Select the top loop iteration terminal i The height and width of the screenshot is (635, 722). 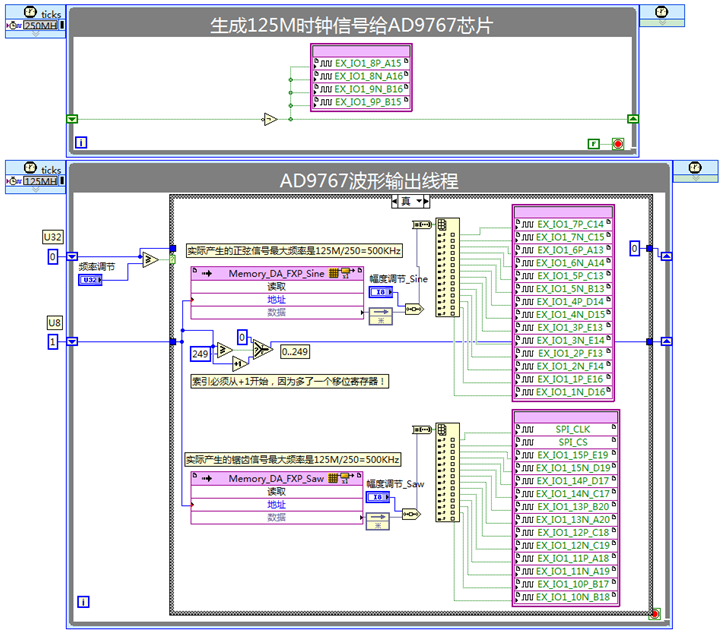[x=81, y=142]
